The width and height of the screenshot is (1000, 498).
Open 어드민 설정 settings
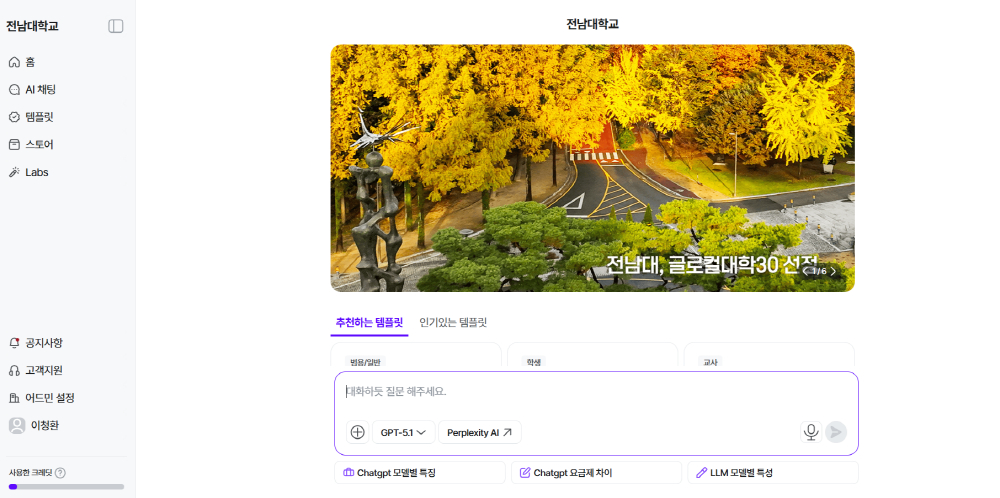point(49,398)
